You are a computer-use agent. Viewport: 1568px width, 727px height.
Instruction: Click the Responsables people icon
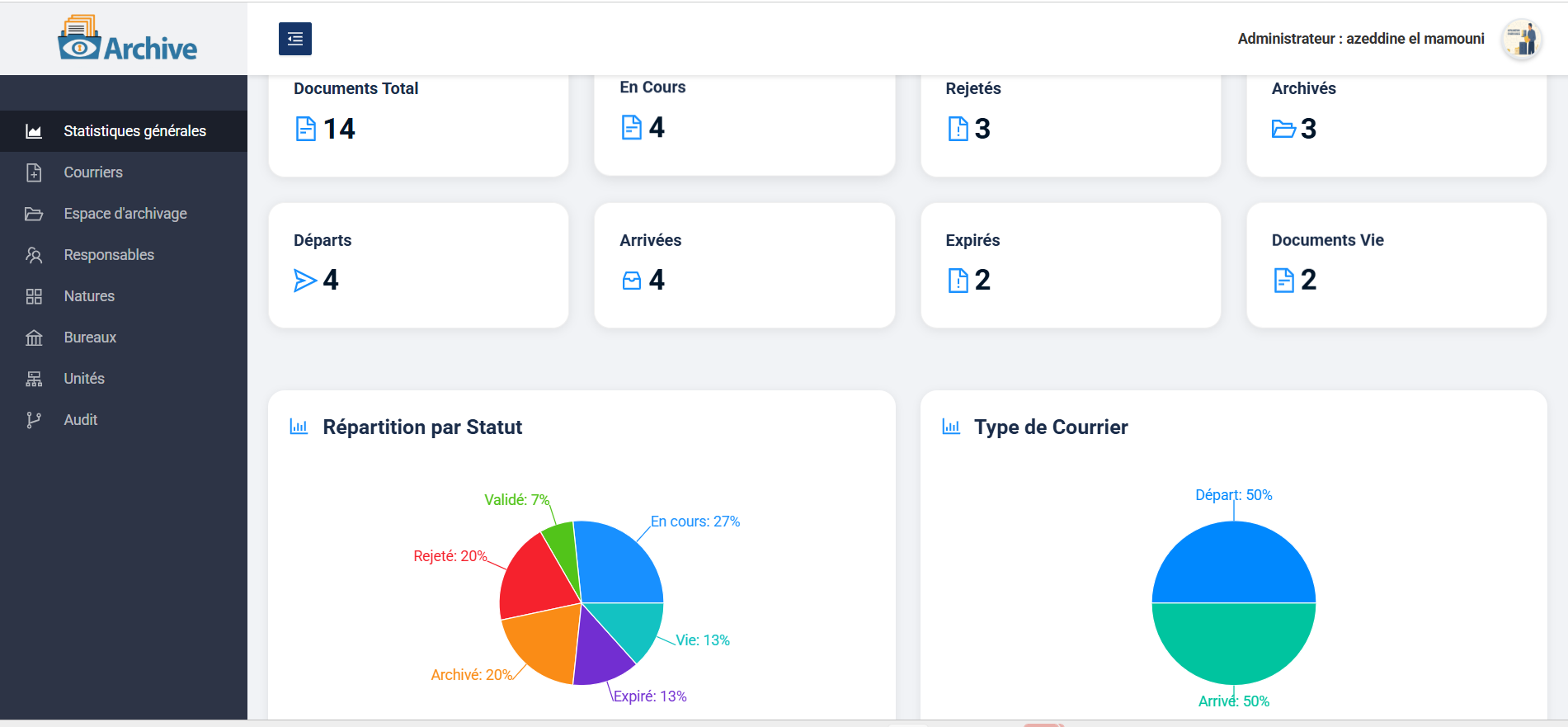tap(34, 255)
